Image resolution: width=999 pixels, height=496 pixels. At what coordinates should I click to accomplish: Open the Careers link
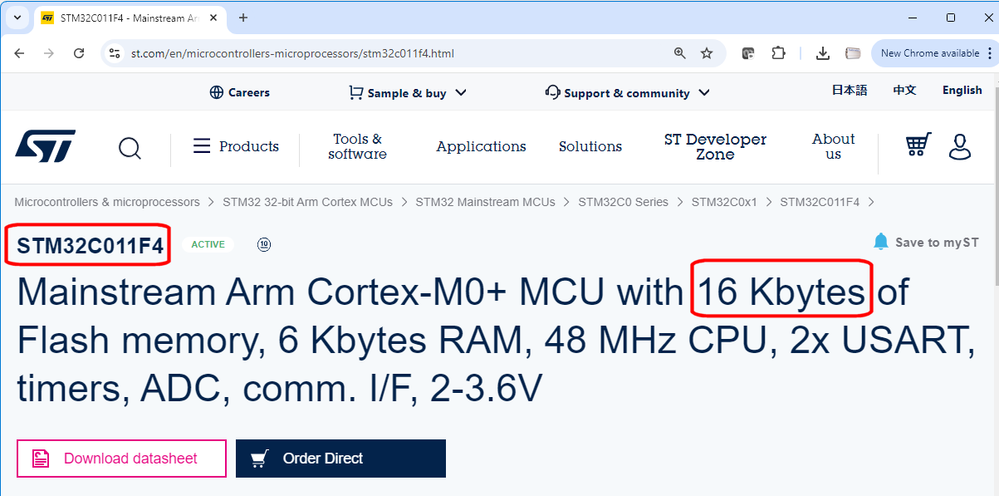(x=240, y=93)
